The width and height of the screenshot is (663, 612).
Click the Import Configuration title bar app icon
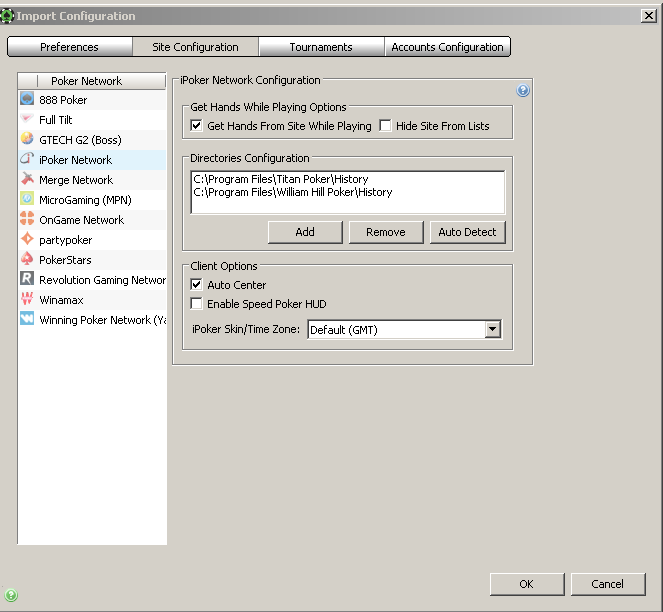[x=7, y=16]
